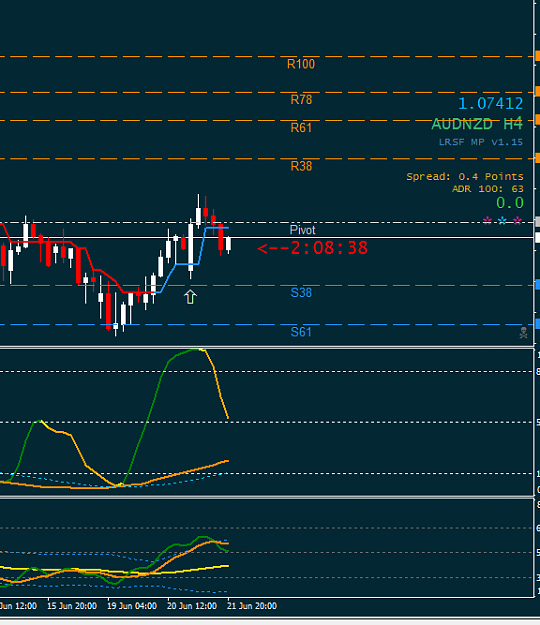Select the R78 resistance level label
This screenshot has height=625, width=540.
coord(301,100)
